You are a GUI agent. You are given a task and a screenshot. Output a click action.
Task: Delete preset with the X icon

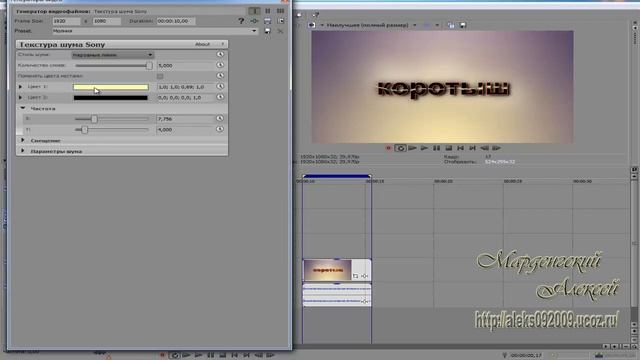(x=280, y=31)
